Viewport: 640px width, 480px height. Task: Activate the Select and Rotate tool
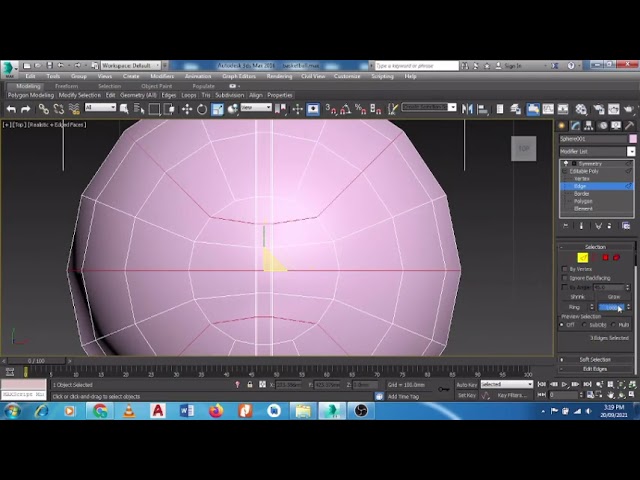(x=202, y=109)
